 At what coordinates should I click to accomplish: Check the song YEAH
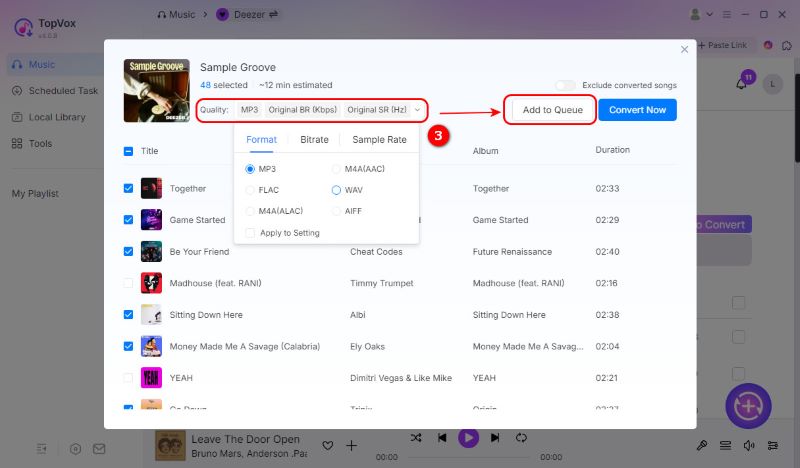(129, 378)
